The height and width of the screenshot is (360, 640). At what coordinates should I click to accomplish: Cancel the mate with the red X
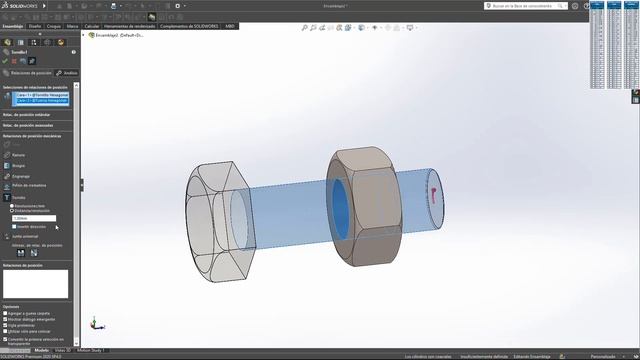14,61
